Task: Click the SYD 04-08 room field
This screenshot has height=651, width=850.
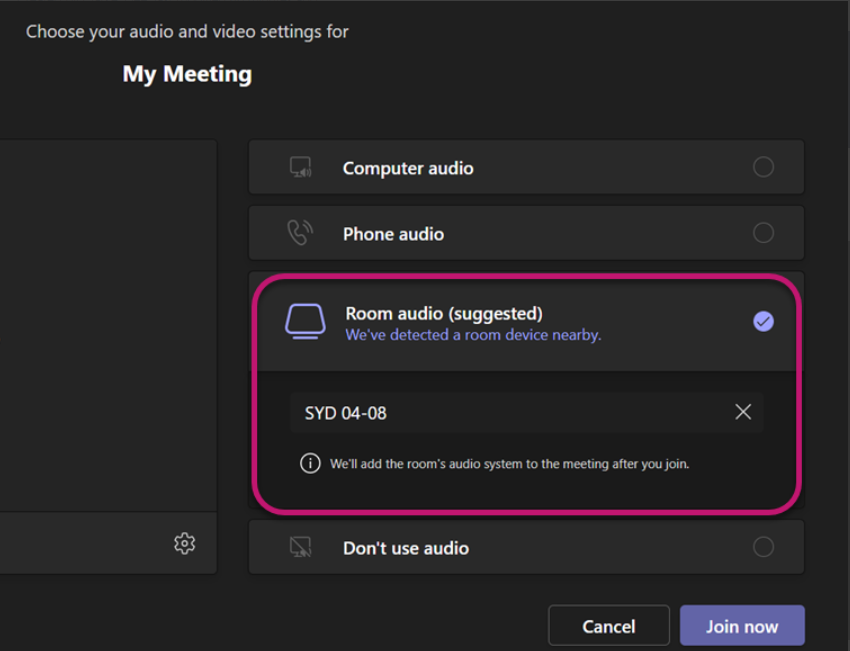Action: coord(526,412)
